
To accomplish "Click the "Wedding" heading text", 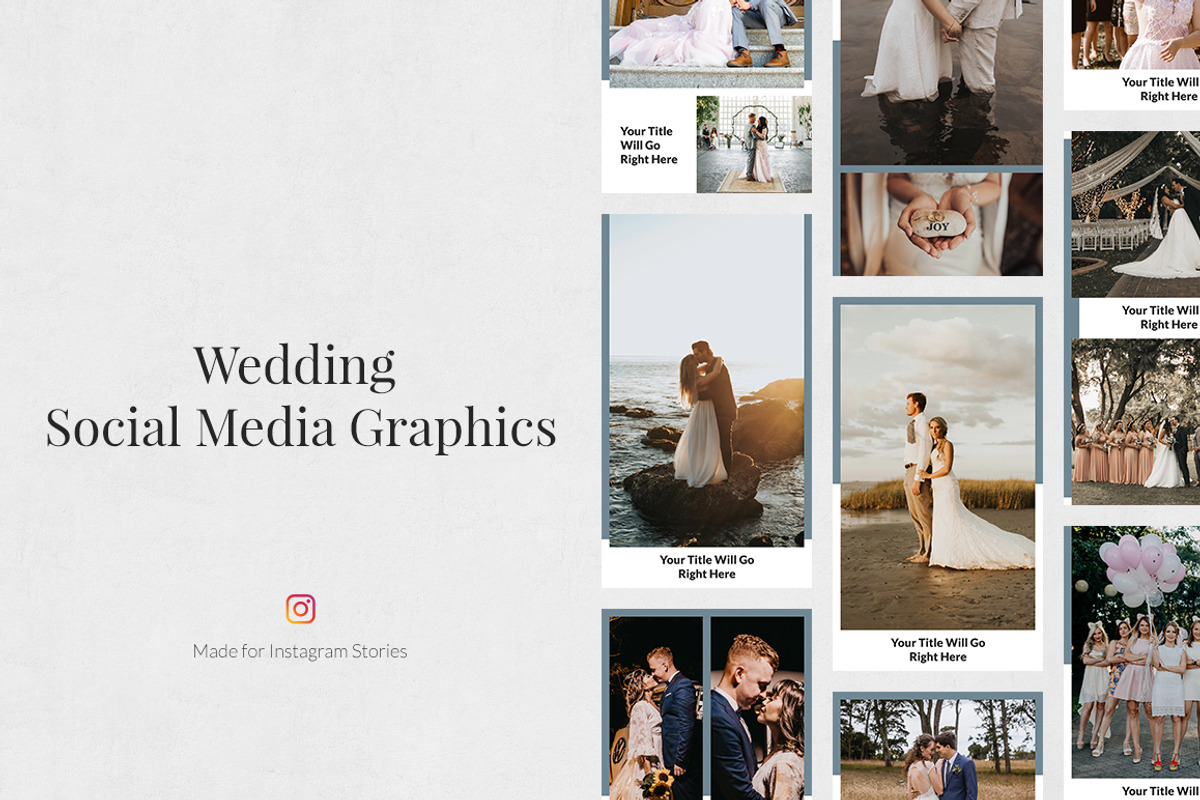I will [x=295, y=365].
